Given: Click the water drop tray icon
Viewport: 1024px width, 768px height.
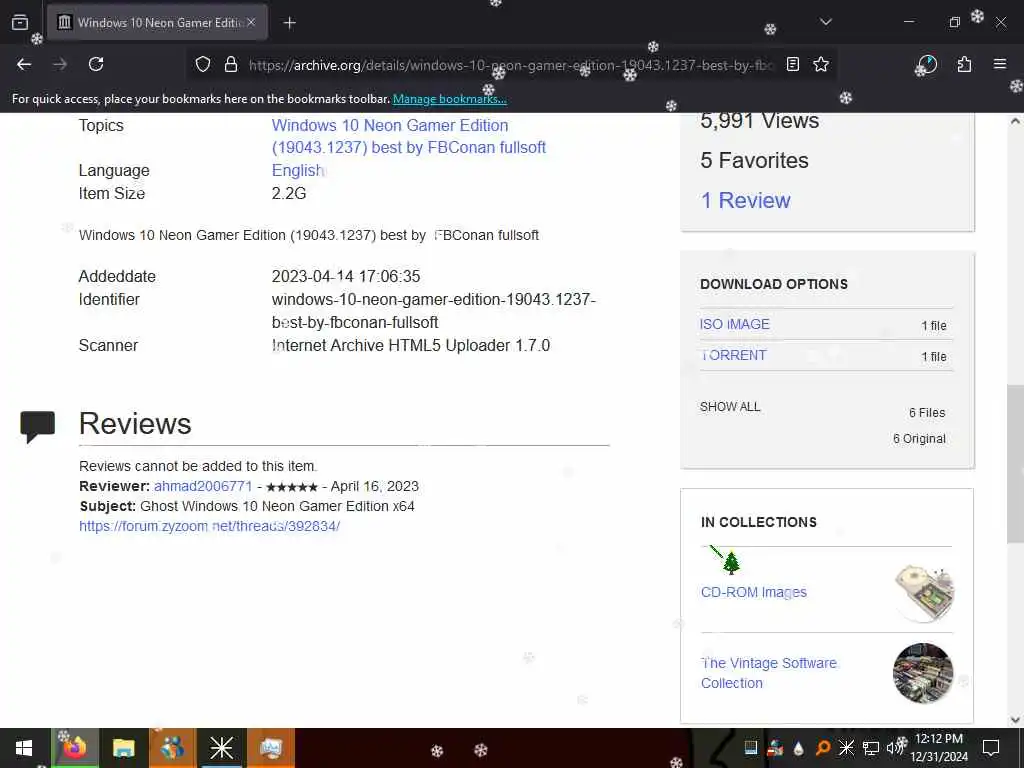Looking at the screenshot, I should pos(799,748).
